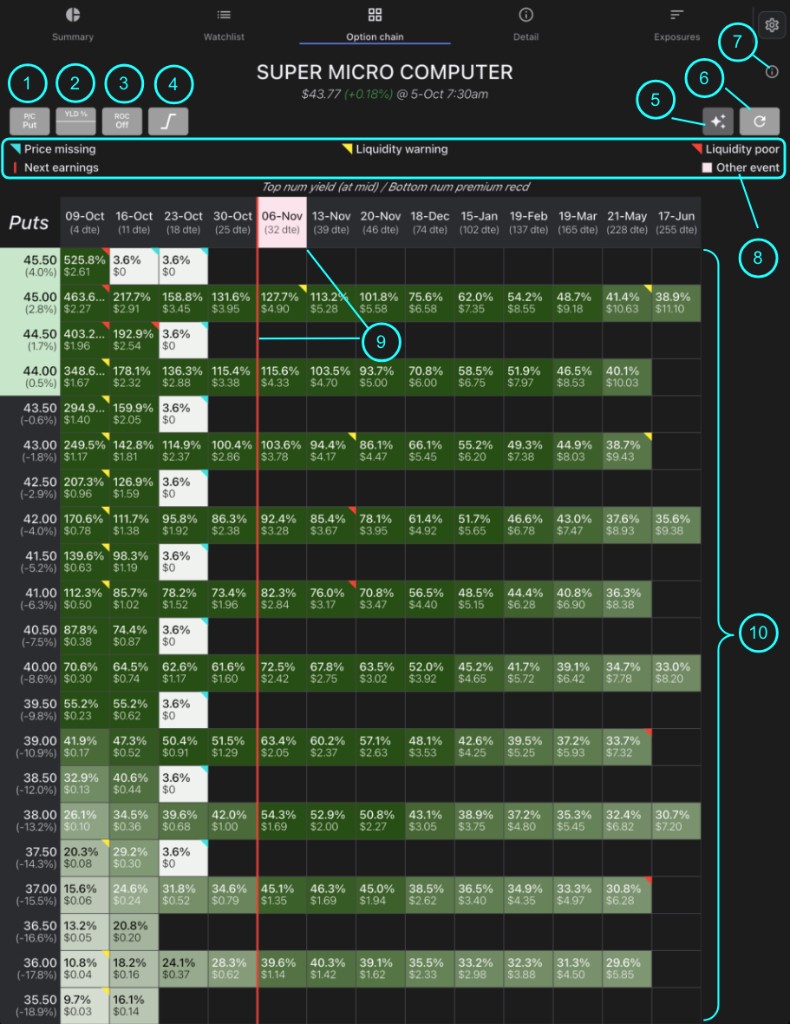Open the 39.6% $1.14 cell
Viewport: 790px width, 1024px height.
[x=282, y=968]
